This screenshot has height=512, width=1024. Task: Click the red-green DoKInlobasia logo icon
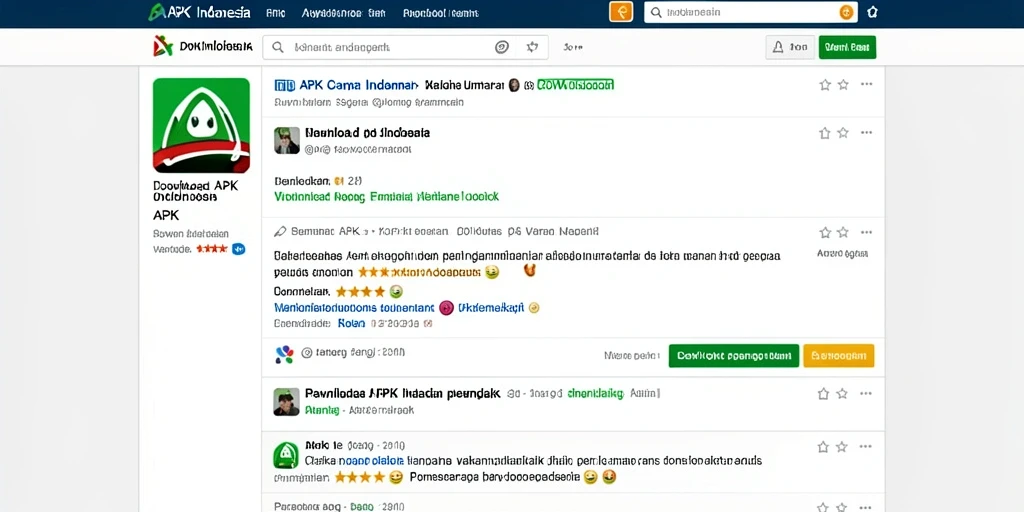(163, 46)
